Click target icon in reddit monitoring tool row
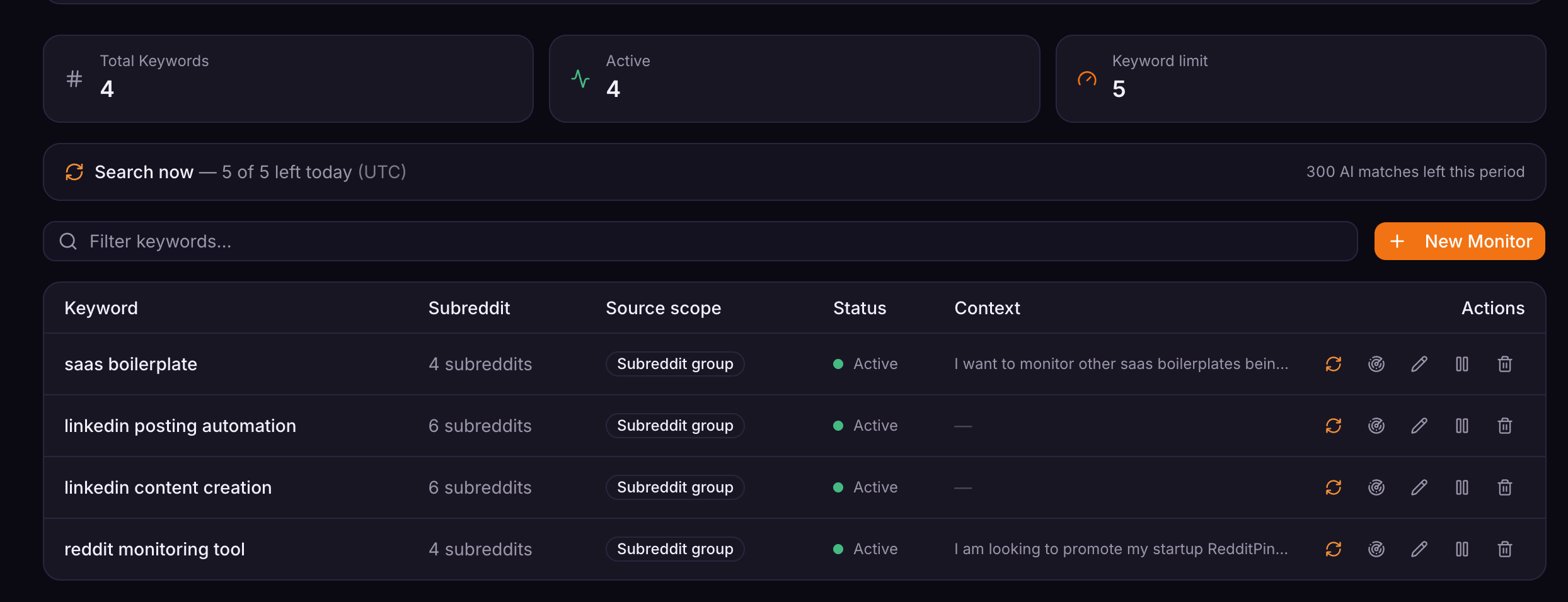Screen dimensions: 1568x602 [1376, 549]
